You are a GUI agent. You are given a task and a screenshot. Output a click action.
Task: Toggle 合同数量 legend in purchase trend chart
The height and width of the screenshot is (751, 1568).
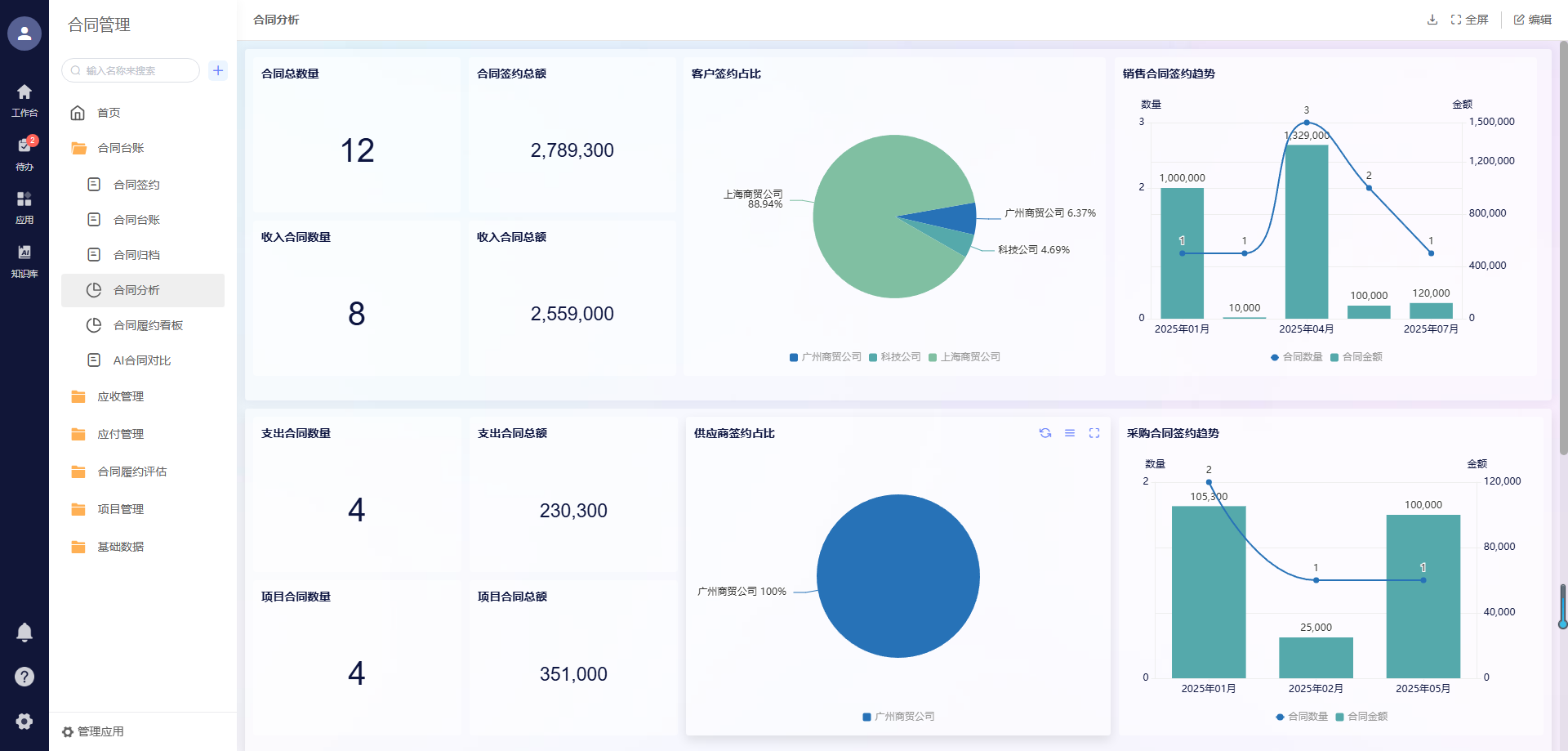[1302, 717]
